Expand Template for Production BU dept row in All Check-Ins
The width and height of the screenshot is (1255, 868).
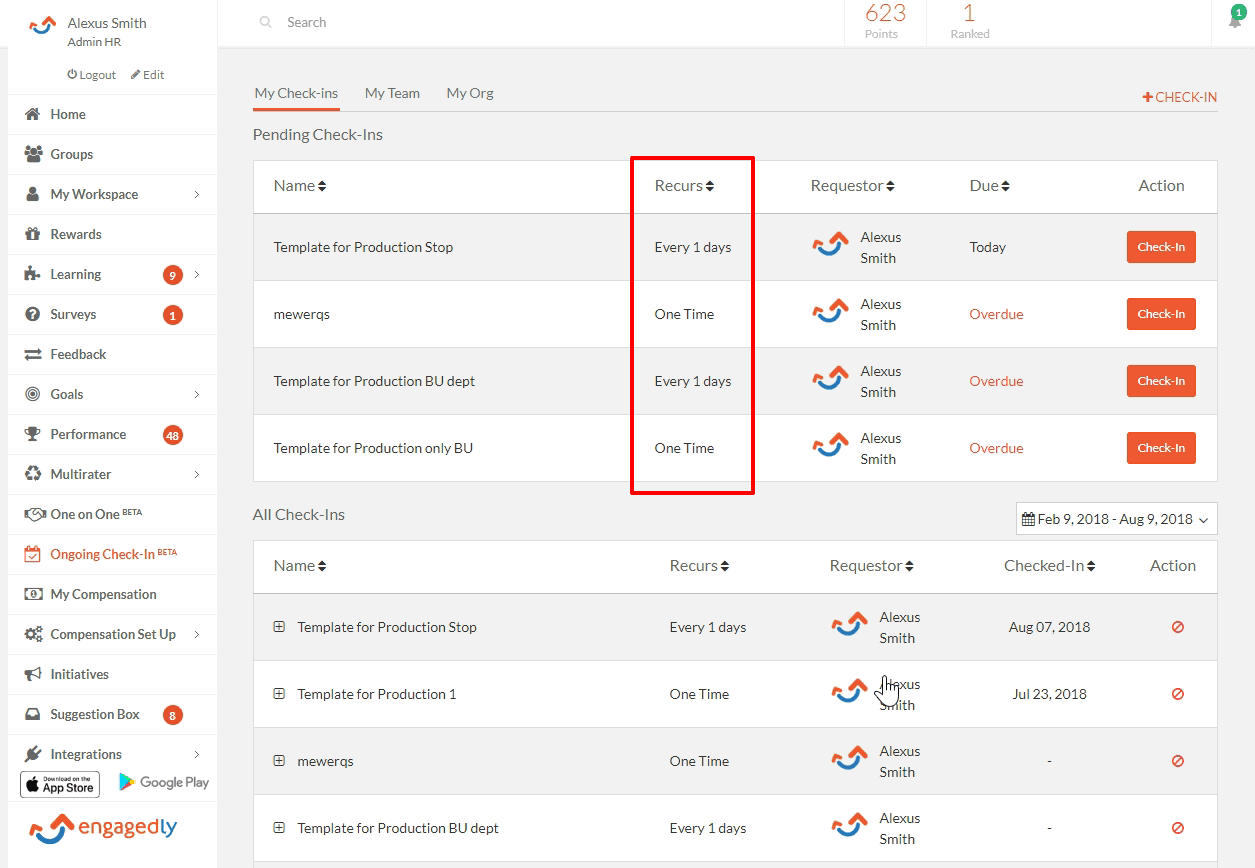click(279, 828)
